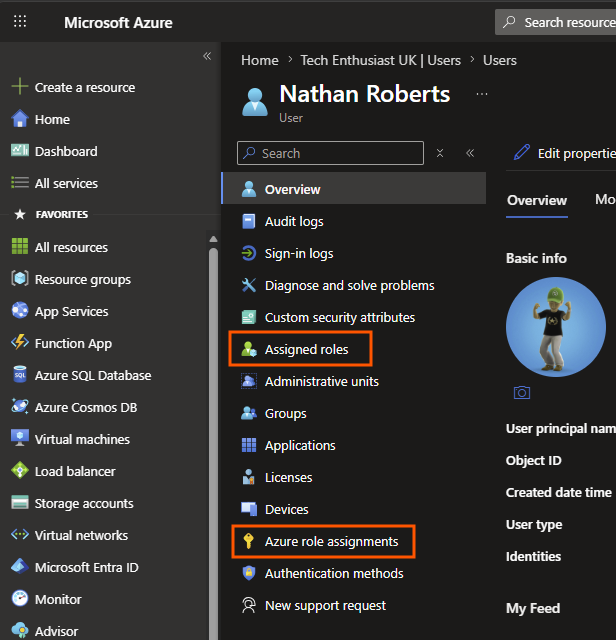Click the Microsoft Entra ID icon
The image size is (616, 640).
click(x=20, y=567)
